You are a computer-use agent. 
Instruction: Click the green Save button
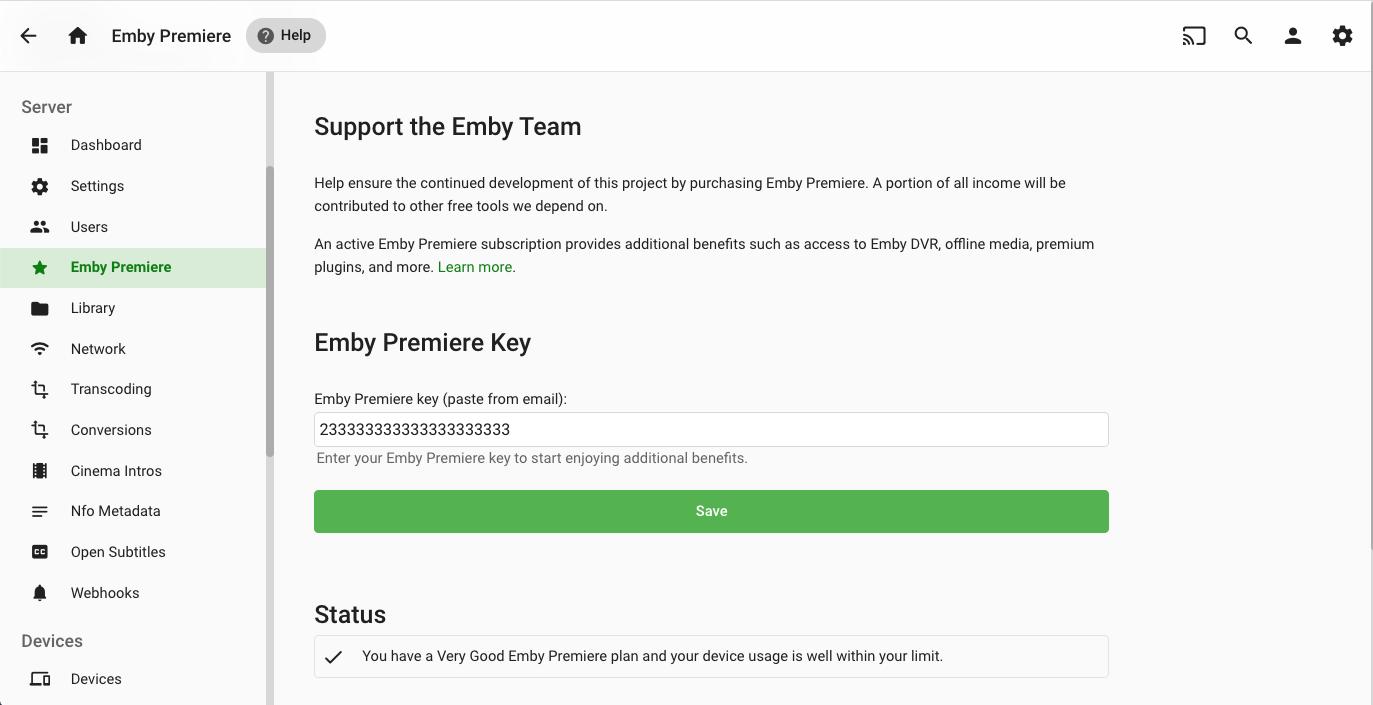point(711,511)
